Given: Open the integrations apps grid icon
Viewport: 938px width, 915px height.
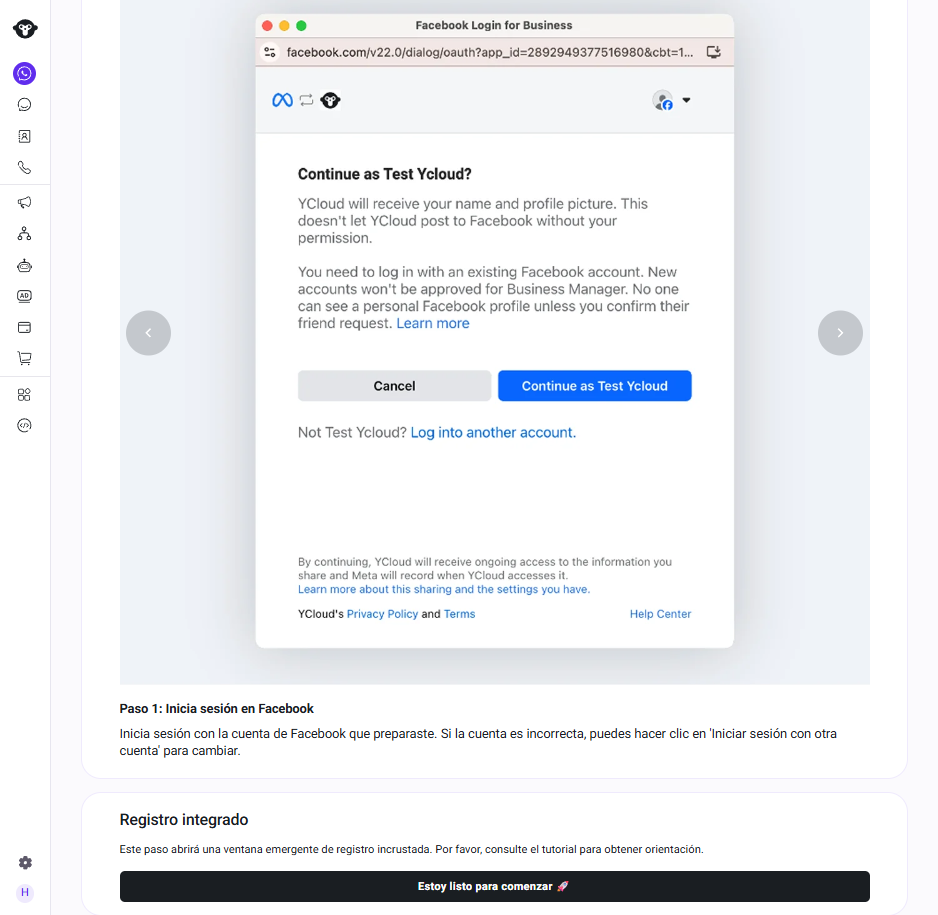Looking at the screenshot, I should click(x=25, y=395).
